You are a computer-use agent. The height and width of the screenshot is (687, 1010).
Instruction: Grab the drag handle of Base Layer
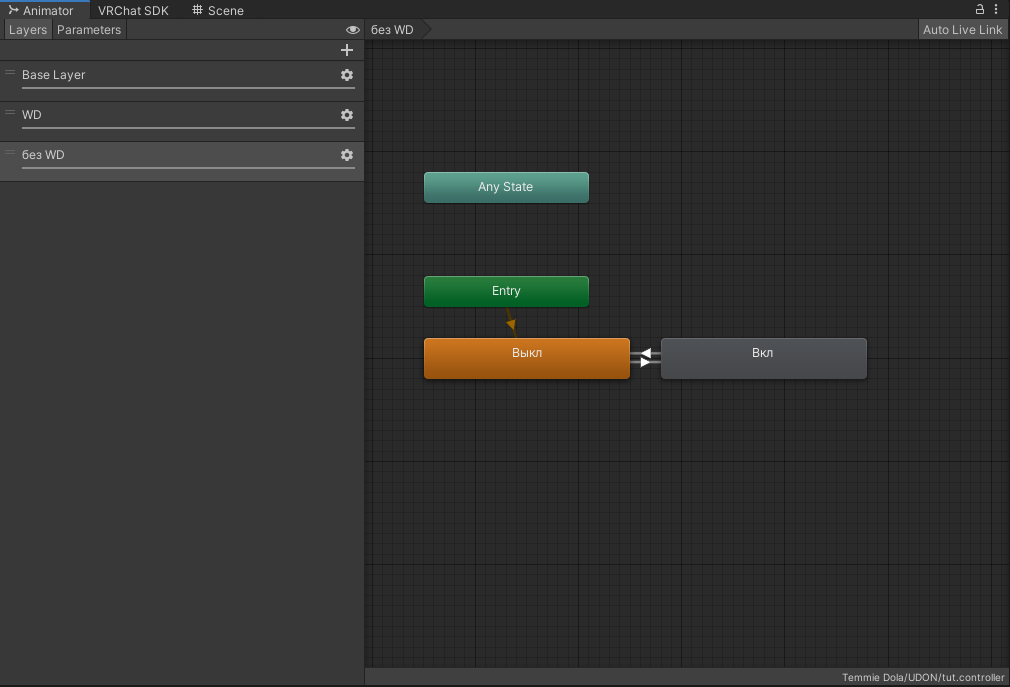(10, 73)
